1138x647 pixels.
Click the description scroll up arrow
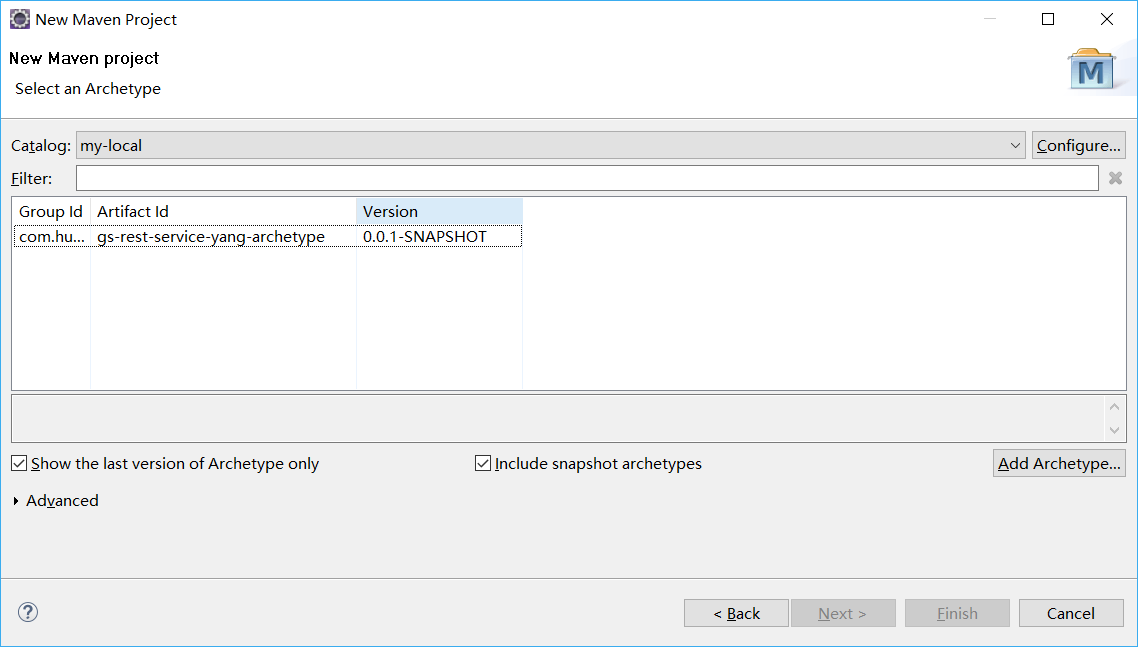point(1115,407)
